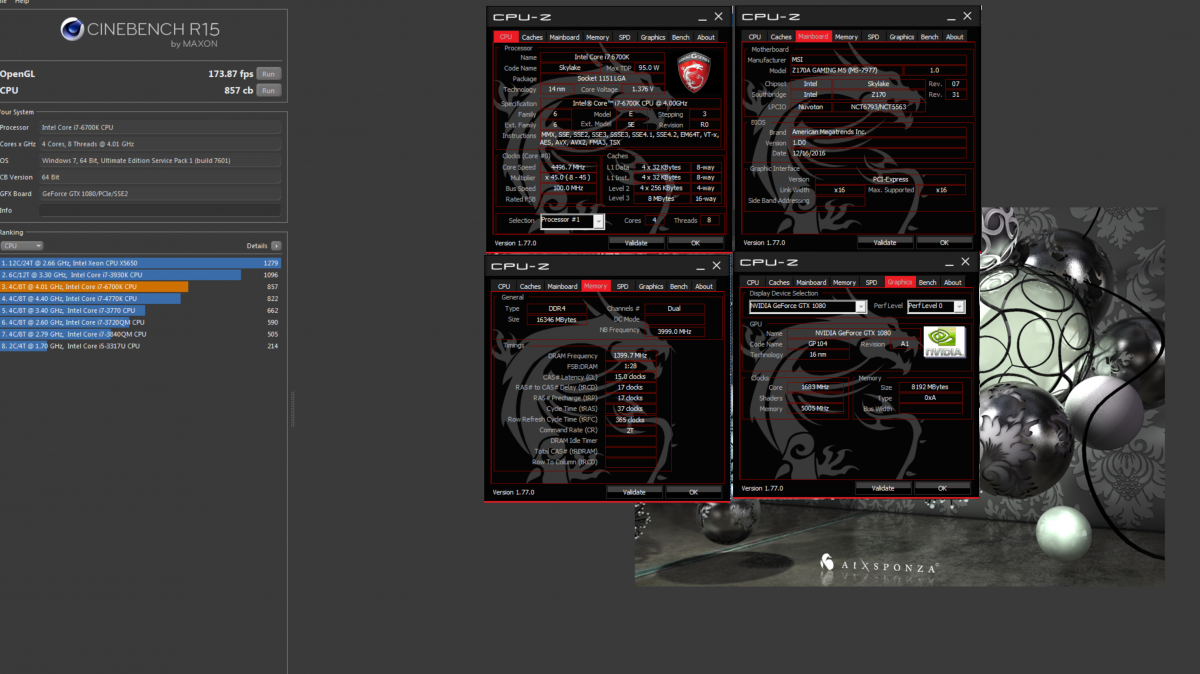Open Memory tab in the CPU-Z Graphics window
The width and height of the screenshot is (1200, 674).
coord(845,283)
